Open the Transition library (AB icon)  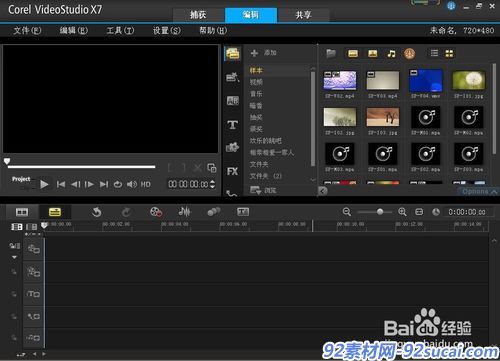(232, 101)
